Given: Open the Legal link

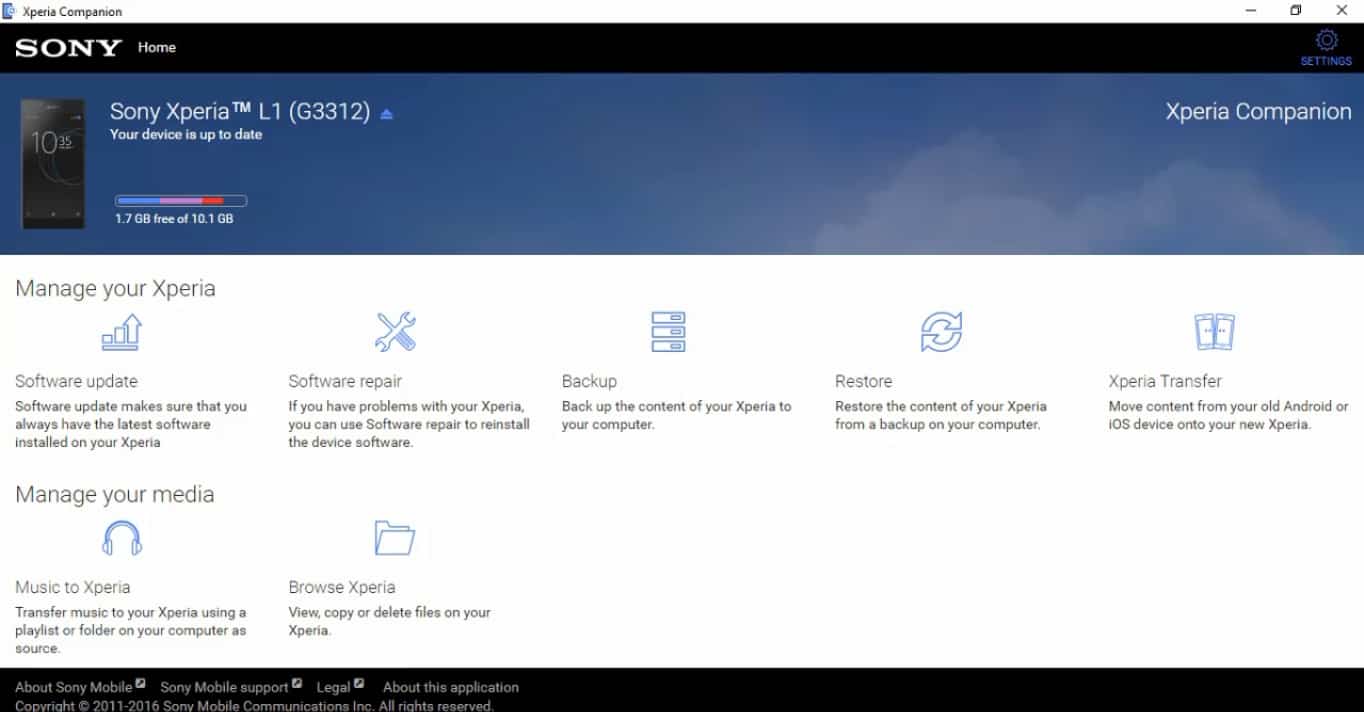Looking at the screenshot, I should [x=333, y=687].
